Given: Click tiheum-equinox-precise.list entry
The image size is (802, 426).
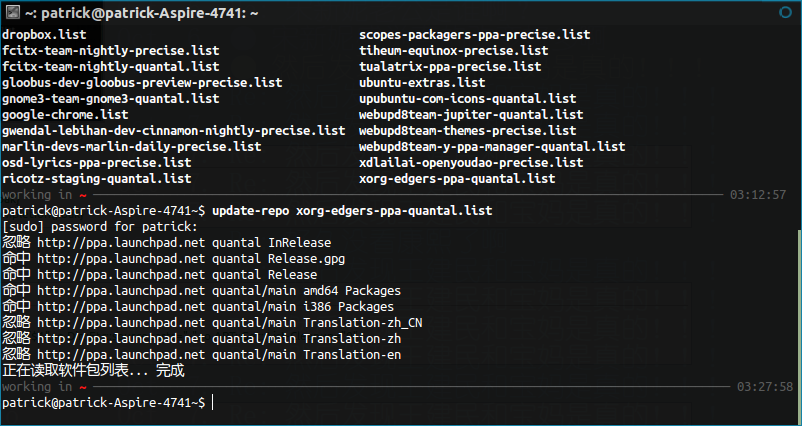Looking at the screenshot, I should pyautogui.click(x=453, y=51).
